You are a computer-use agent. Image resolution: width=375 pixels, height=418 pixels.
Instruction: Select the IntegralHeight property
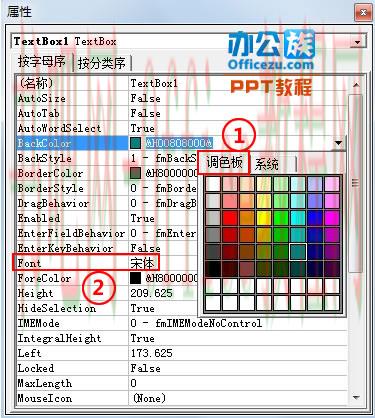click(72, 338)
